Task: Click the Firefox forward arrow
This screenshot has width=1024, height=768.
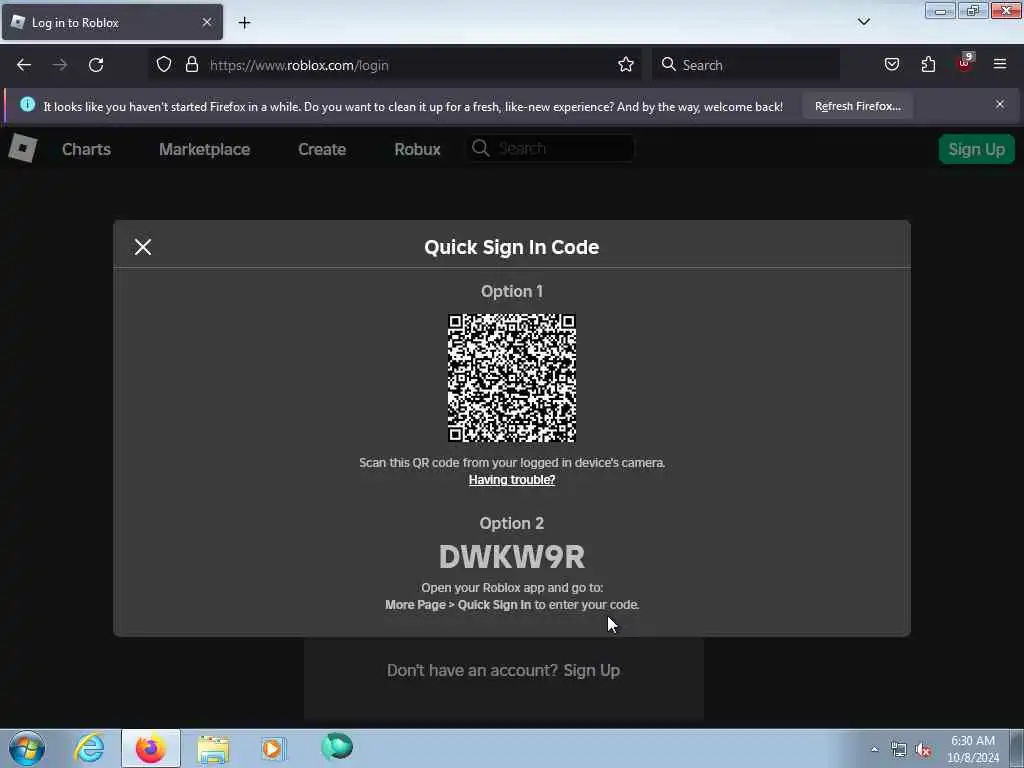Action: click(x=60, y=65)
